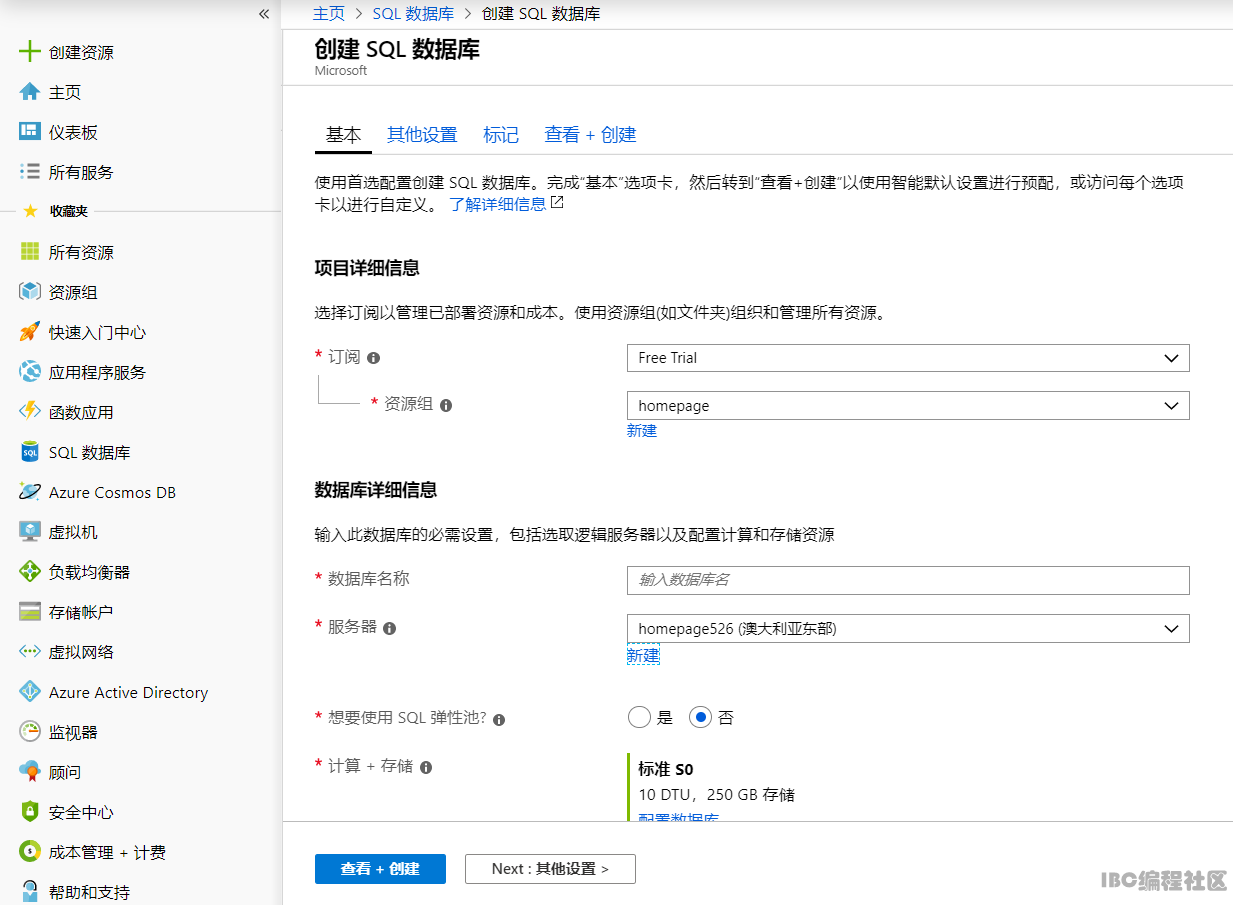1233x905 pixels.
Task: Click the 数据库名称 input field
Action: 908,580
